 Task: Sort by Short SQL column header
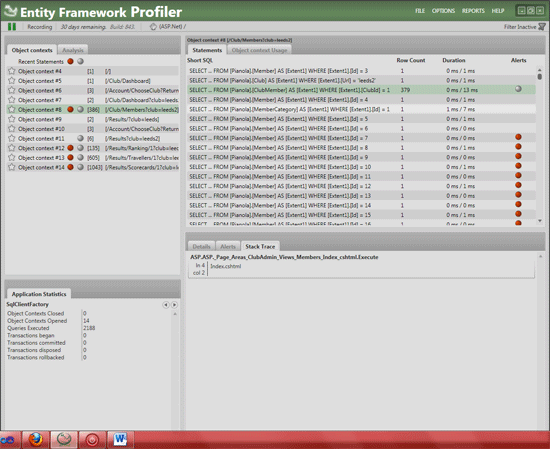(x=200, y=60)
